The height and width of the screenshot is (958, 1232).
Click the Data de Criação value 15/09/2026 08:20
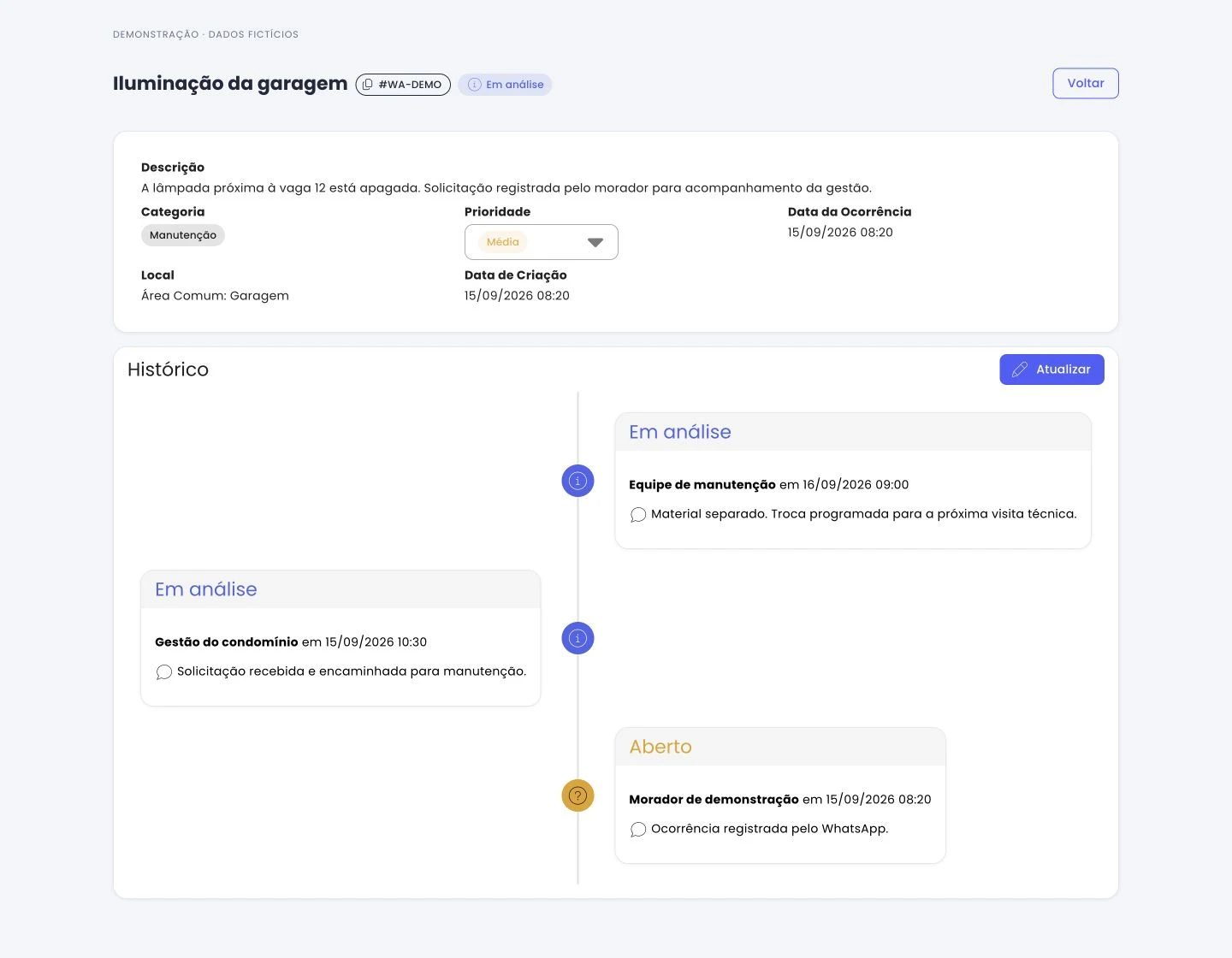517,296
